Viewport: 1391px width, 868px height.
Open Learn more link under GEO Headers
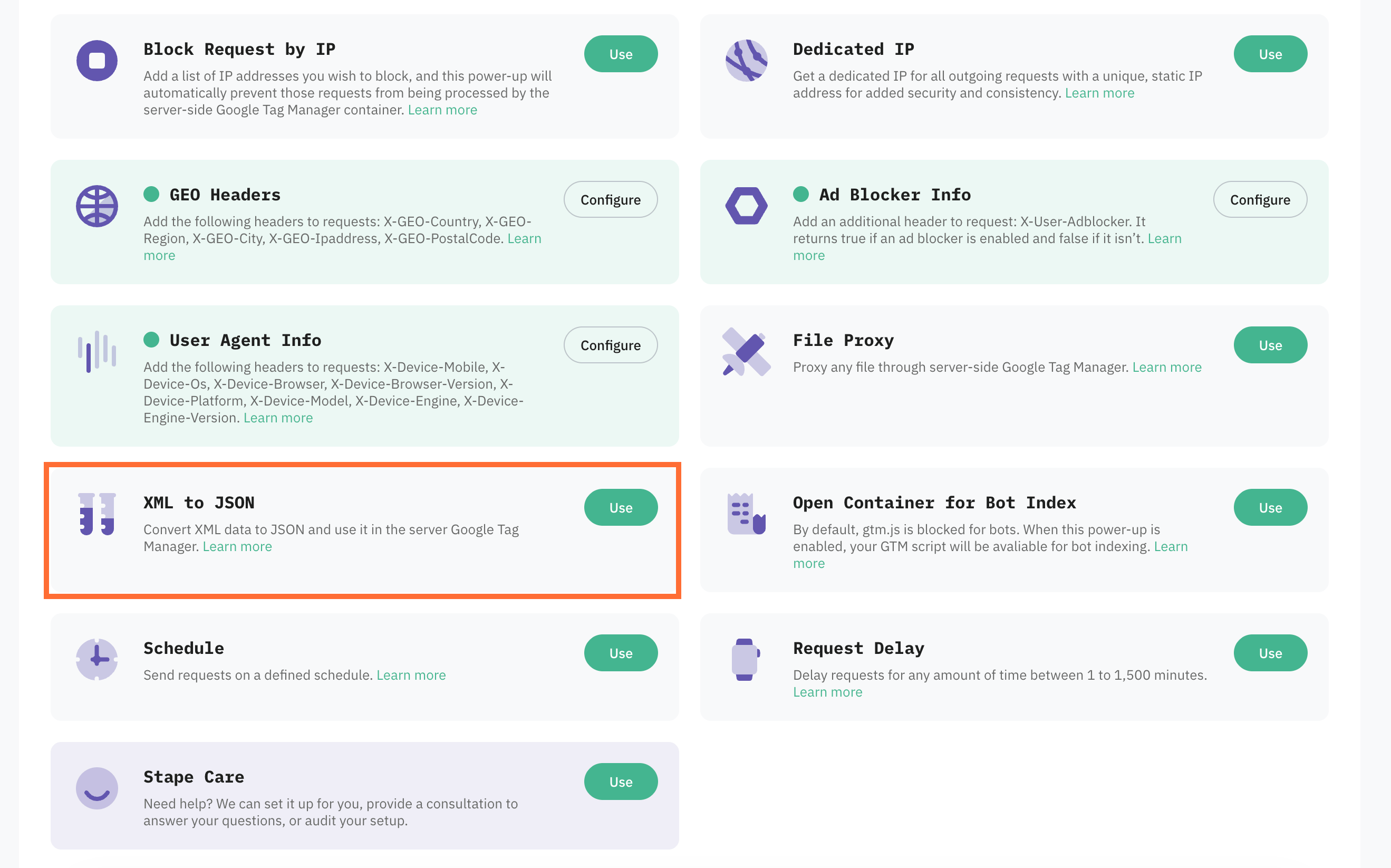coord(524,238)
